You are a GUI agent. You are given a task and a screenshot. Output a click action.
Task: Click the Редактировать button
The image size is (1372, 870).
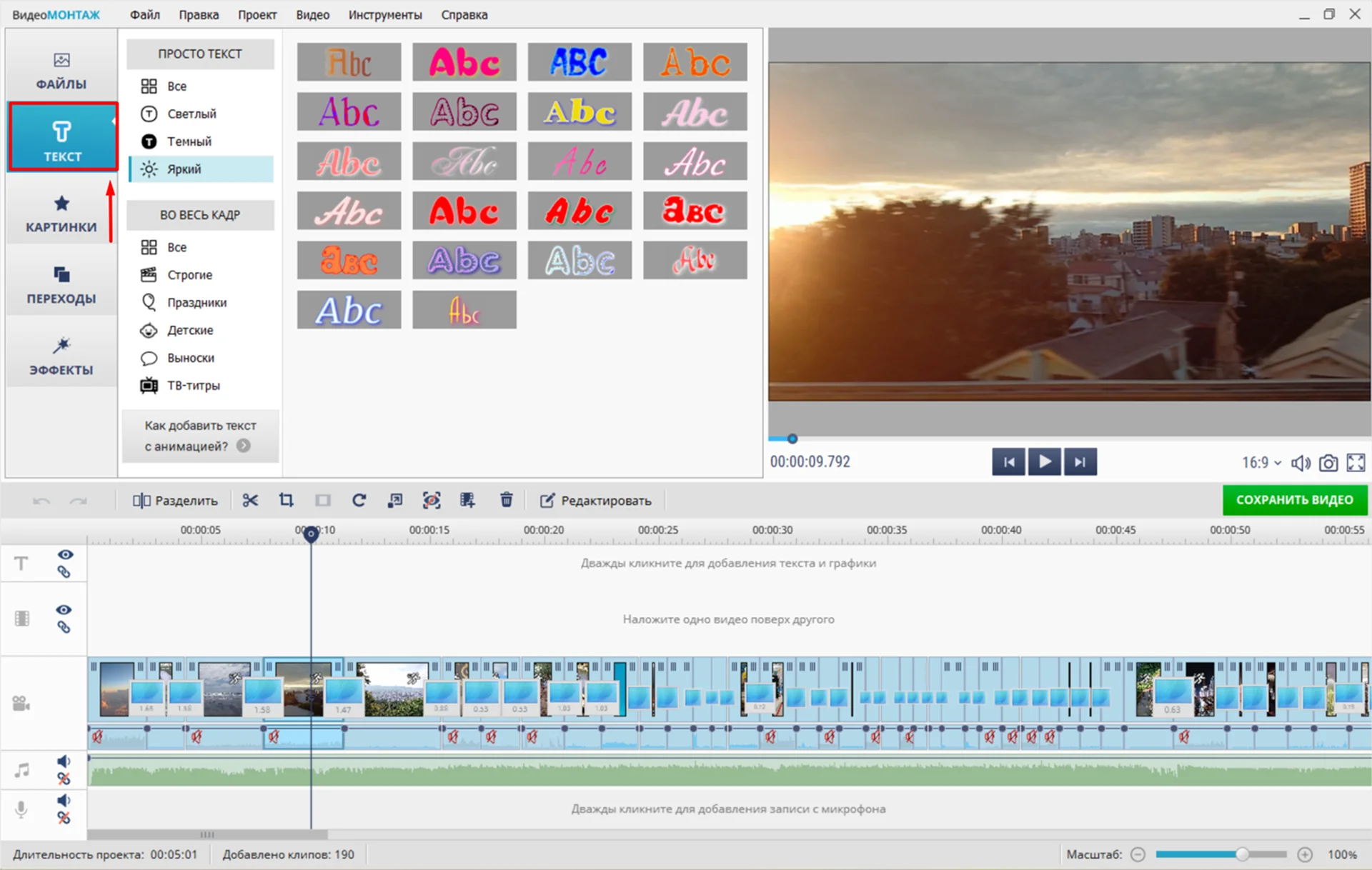595,501
